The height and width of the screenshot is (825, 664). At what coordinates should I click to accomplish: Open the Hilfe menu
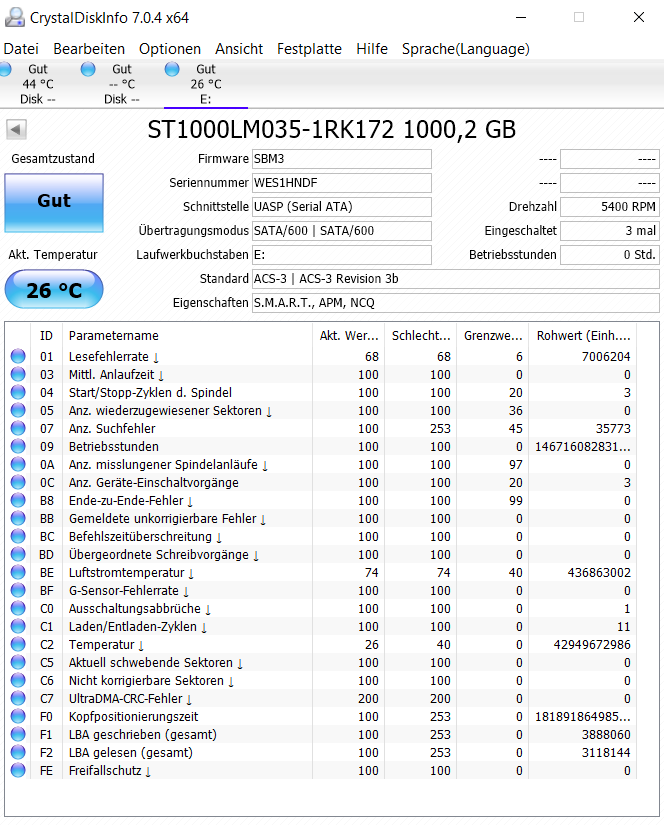[x=372, y=49]
